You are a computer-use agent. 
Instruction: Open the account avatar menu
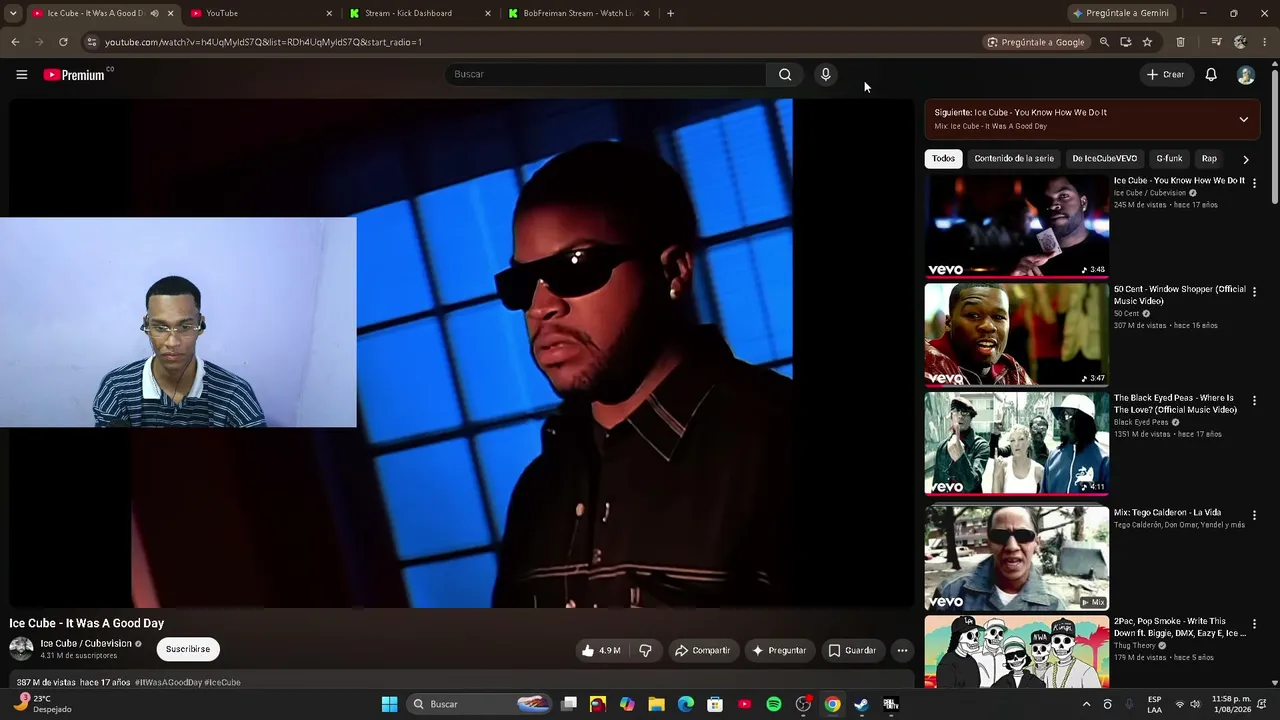click(x=1245, y=75)
